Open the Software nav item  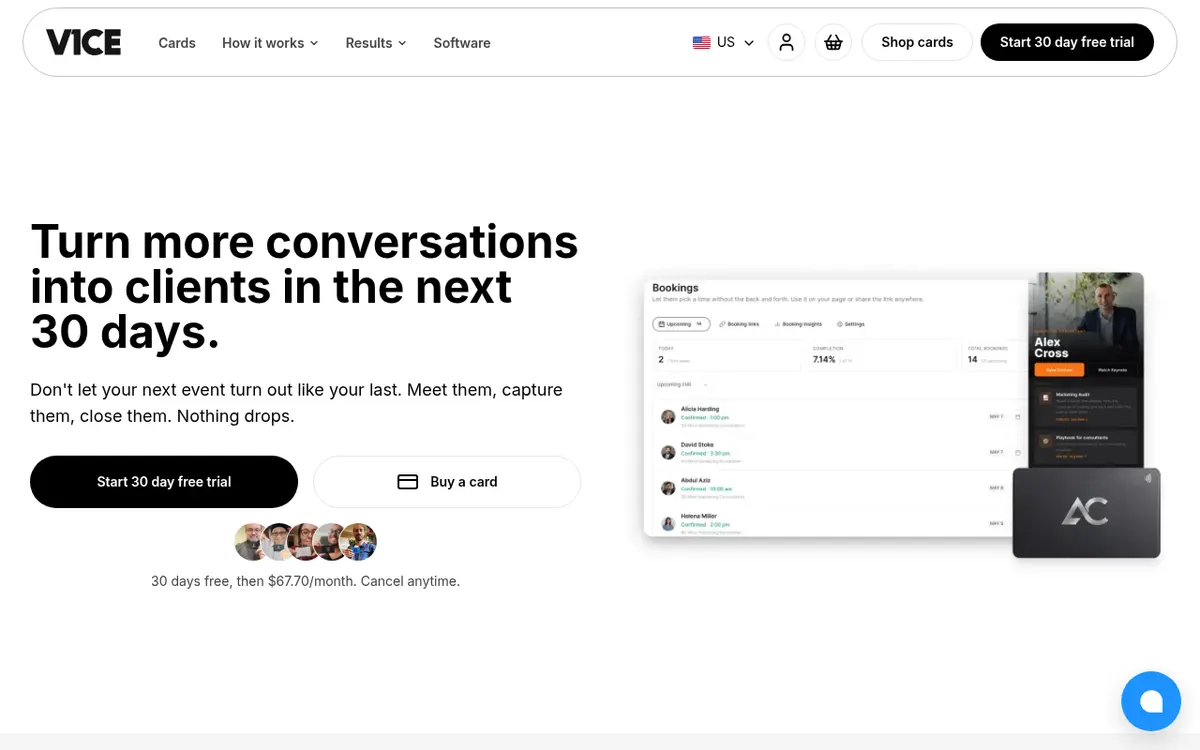point(462,43)
